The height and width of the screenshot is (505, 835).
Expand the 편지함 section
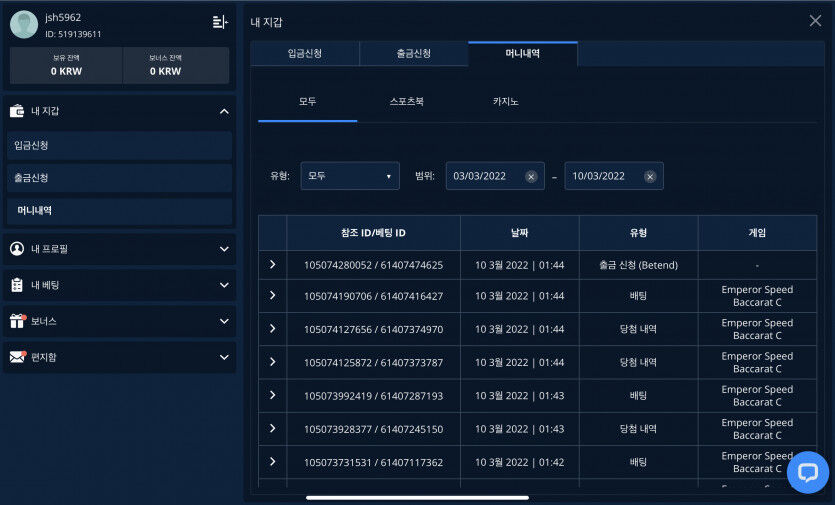(224, 357)
